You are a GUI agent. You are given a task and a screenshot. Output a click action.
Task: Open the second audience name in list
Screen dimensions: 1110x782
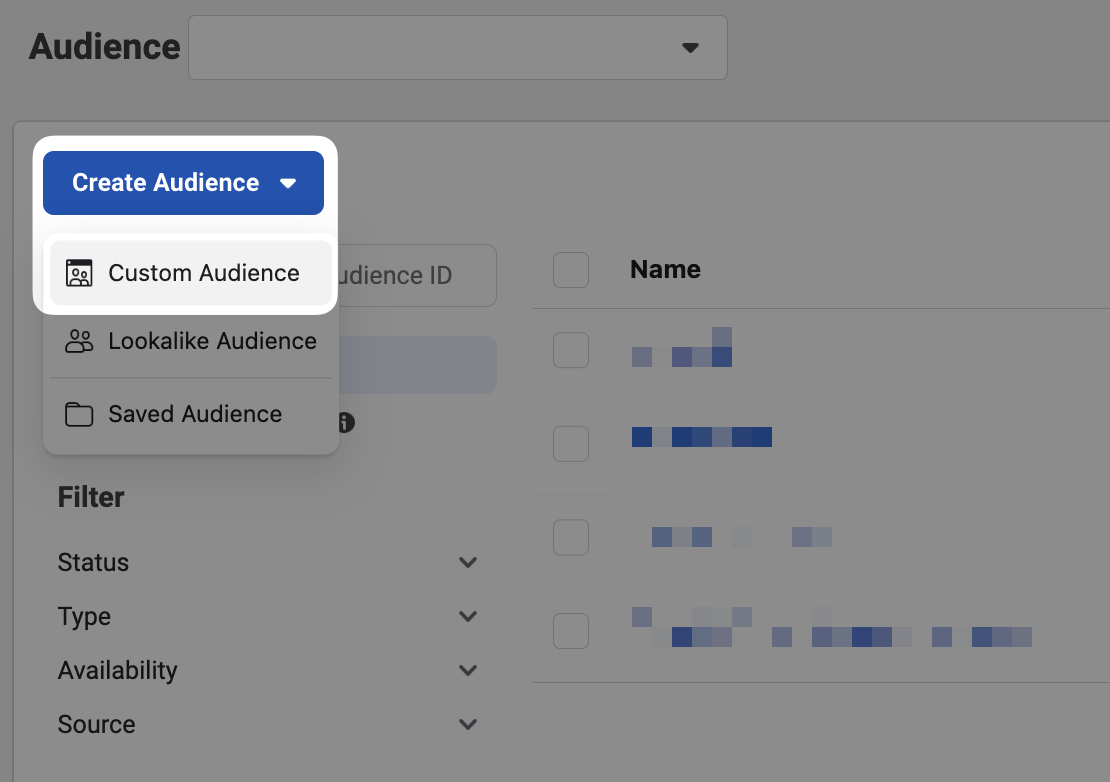coord(701,437)
